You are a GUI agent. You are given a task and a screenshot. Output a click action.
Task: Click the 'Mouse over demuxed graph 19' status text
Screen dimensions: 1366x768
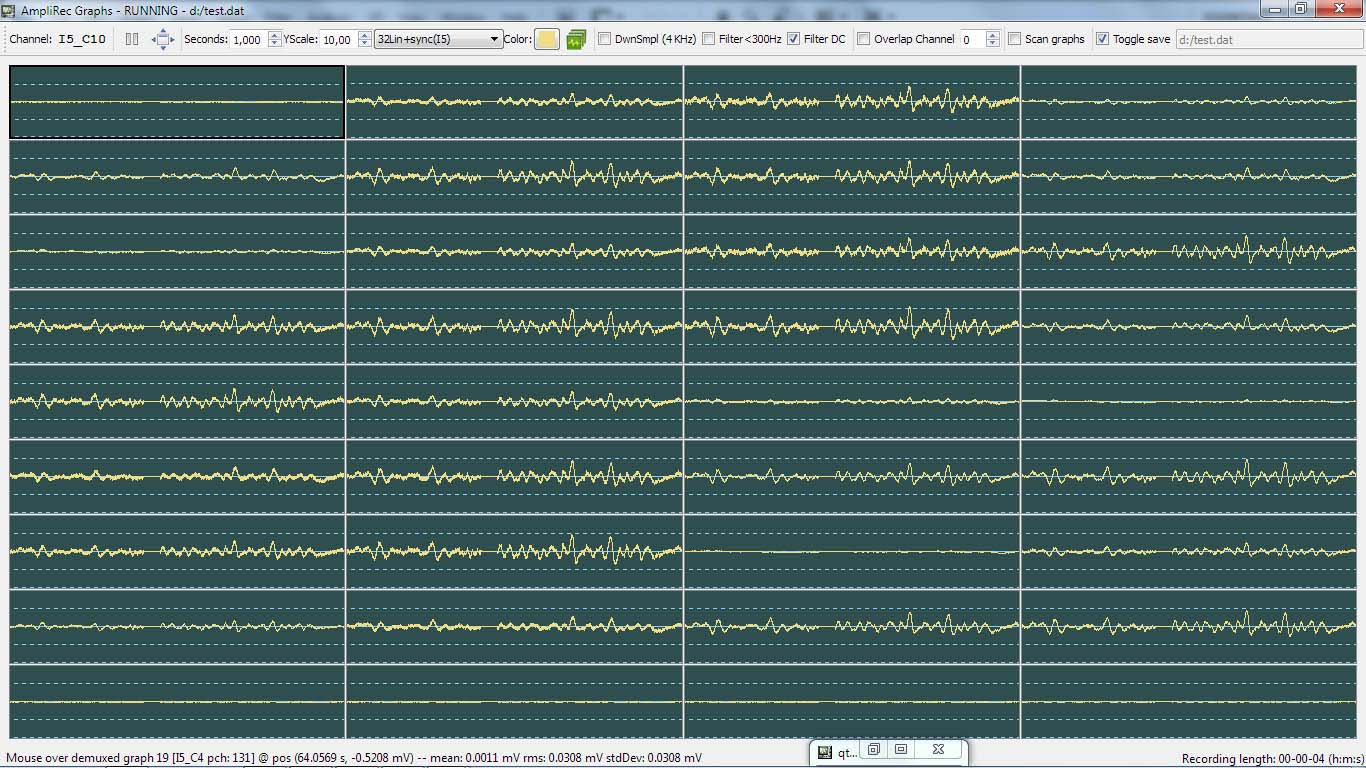(354, 758)
